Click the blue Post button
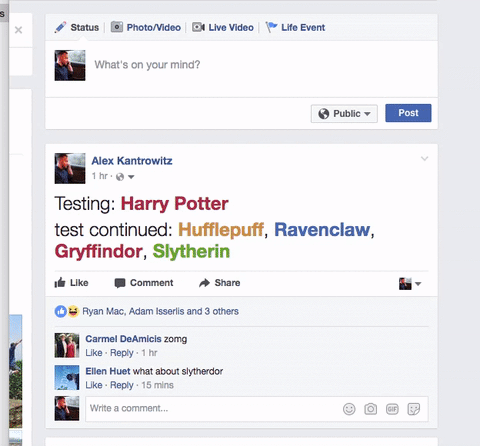Image resolution: width=480 pixels, height=446 pixels. pos(408,113)
